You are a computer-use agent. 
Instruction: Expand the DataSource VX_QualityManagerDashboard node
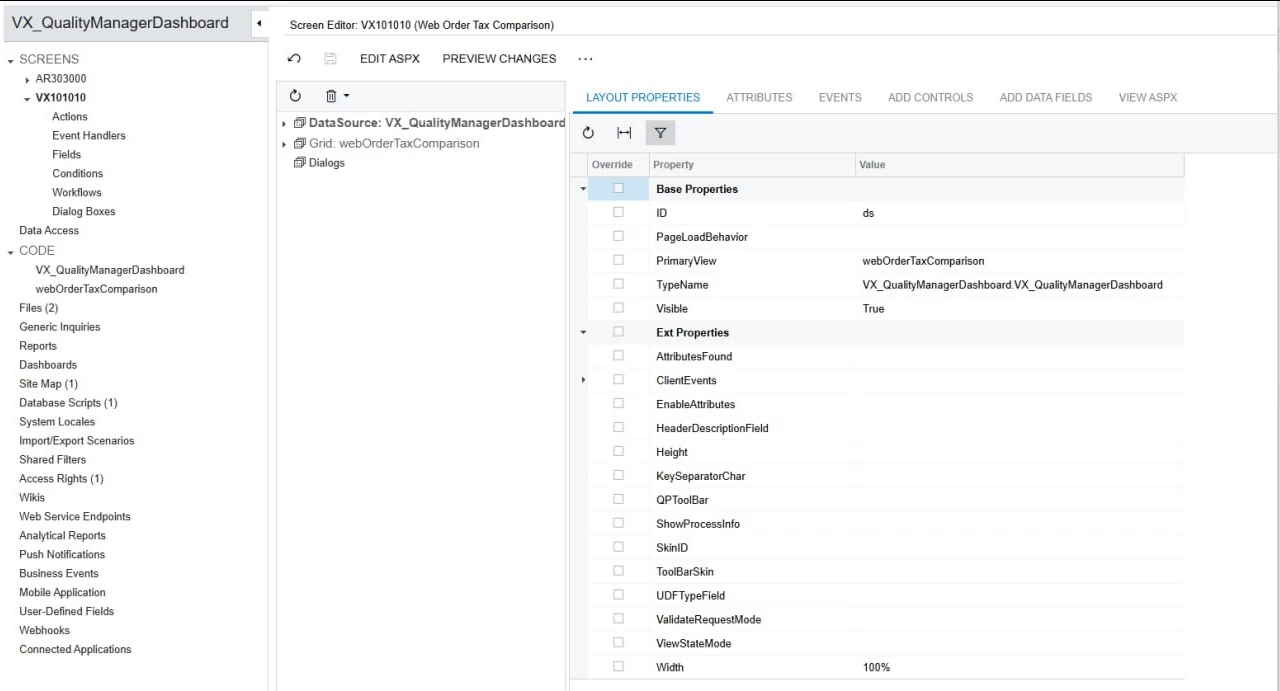tap(284, 122)
